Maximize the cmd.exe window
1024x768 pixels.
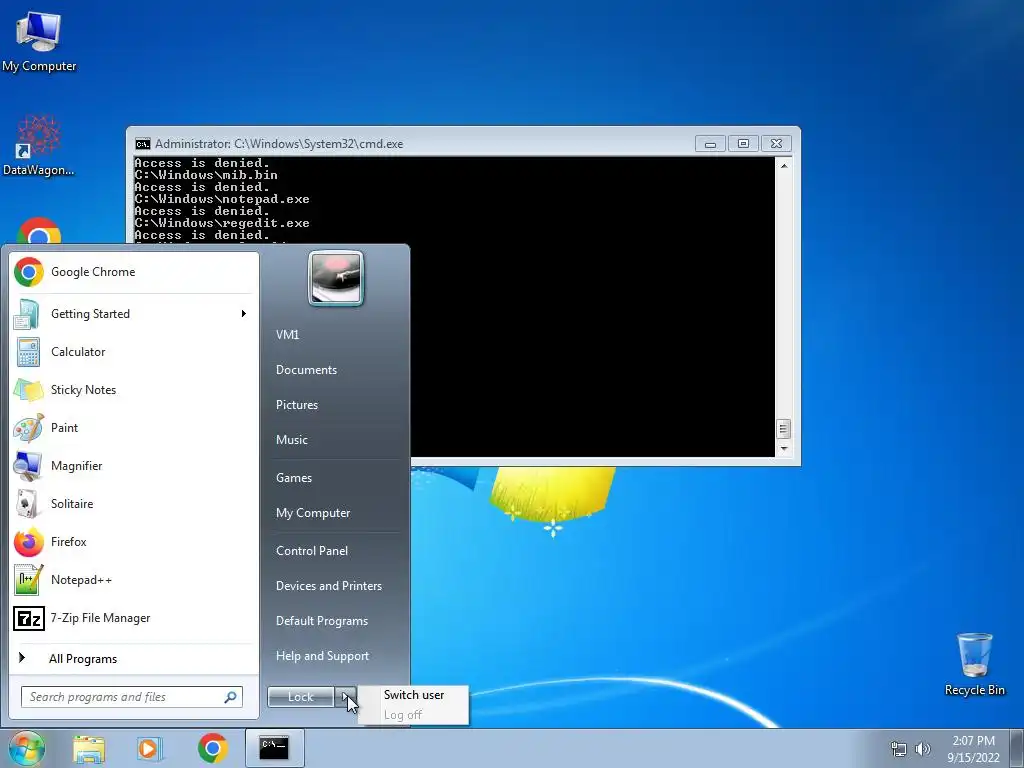[x=743, y=144]
